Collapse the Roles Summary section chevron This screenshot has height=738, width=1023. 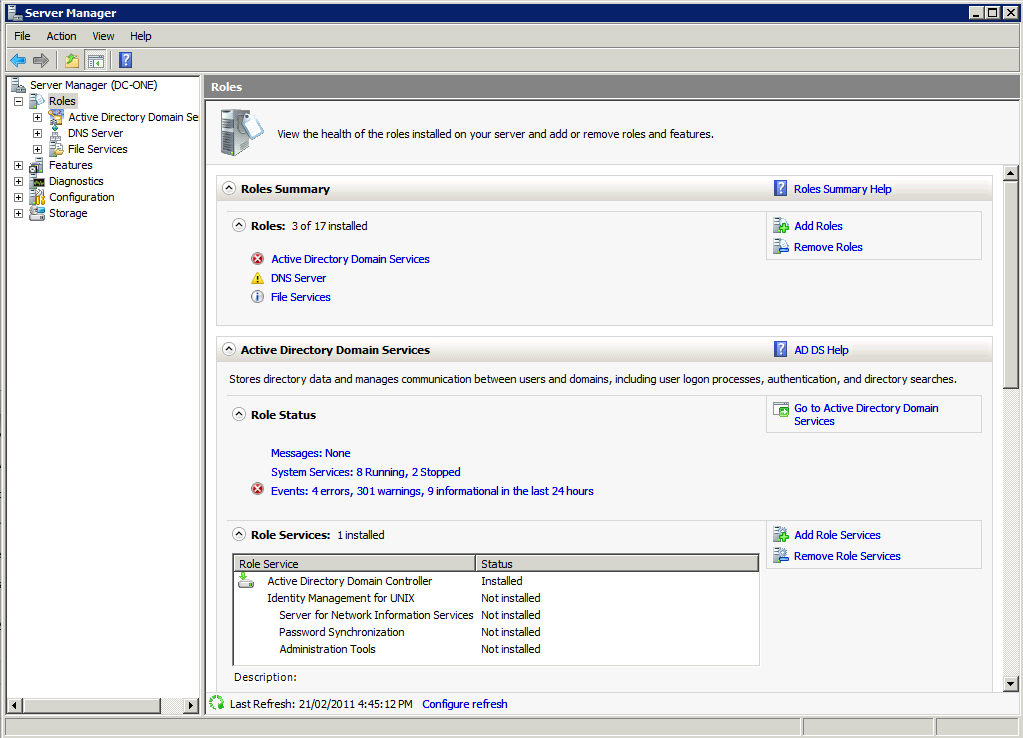point(228,188)
